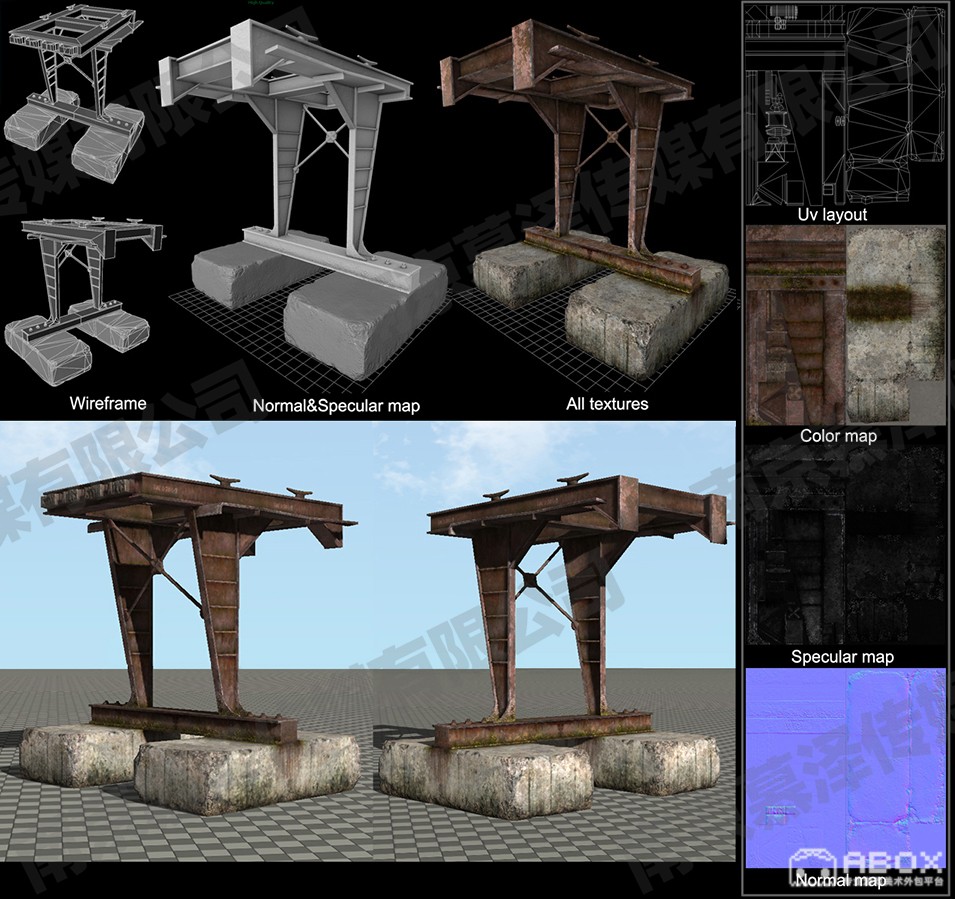This screenshot has width=955, height=899.
Task: Click the Normal&Specular map caption
Action: [336, 405]
